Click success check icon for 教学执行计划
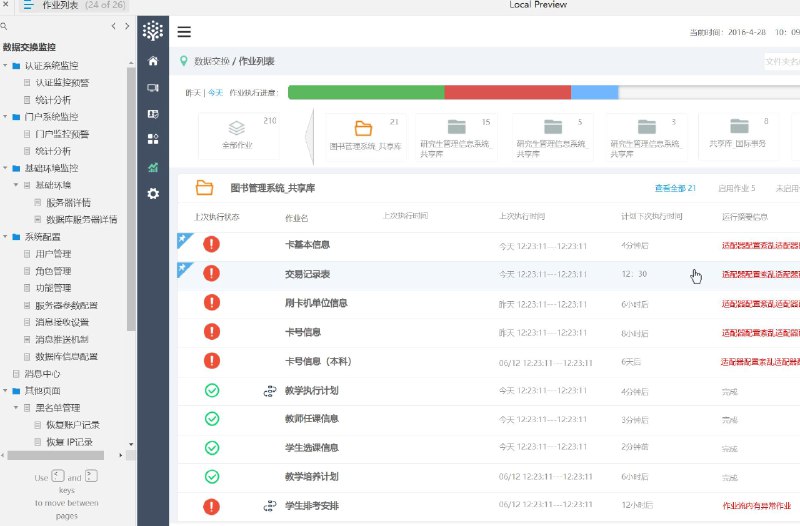Viewport: 800px width, 526px height. tap(212, 390)
